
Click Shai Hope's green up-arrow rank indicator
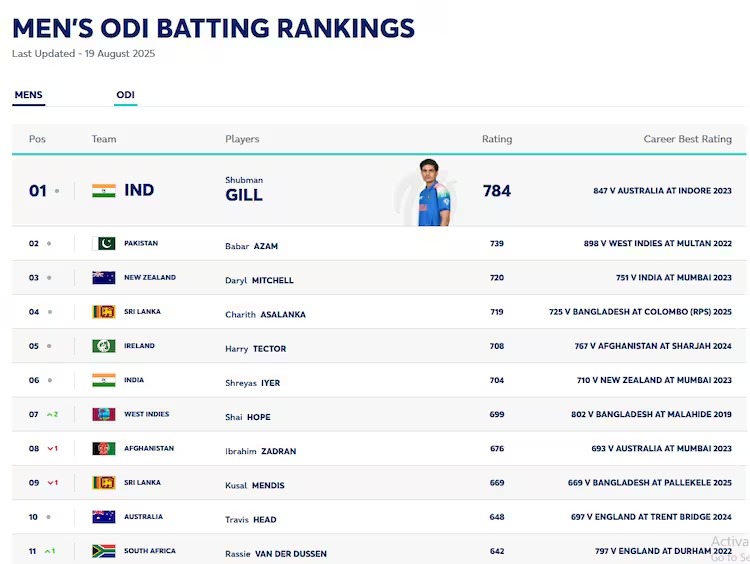51,414
